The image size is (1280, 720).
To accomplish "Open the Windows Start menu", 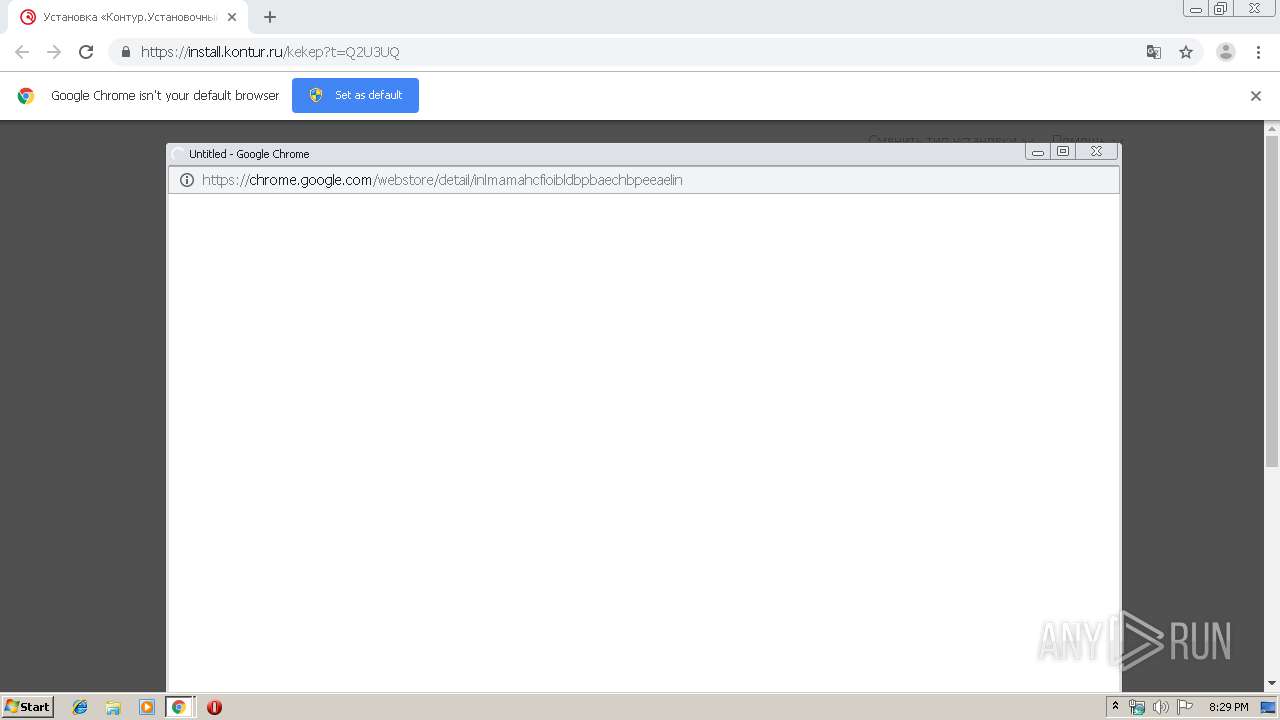I will [28, 706].
